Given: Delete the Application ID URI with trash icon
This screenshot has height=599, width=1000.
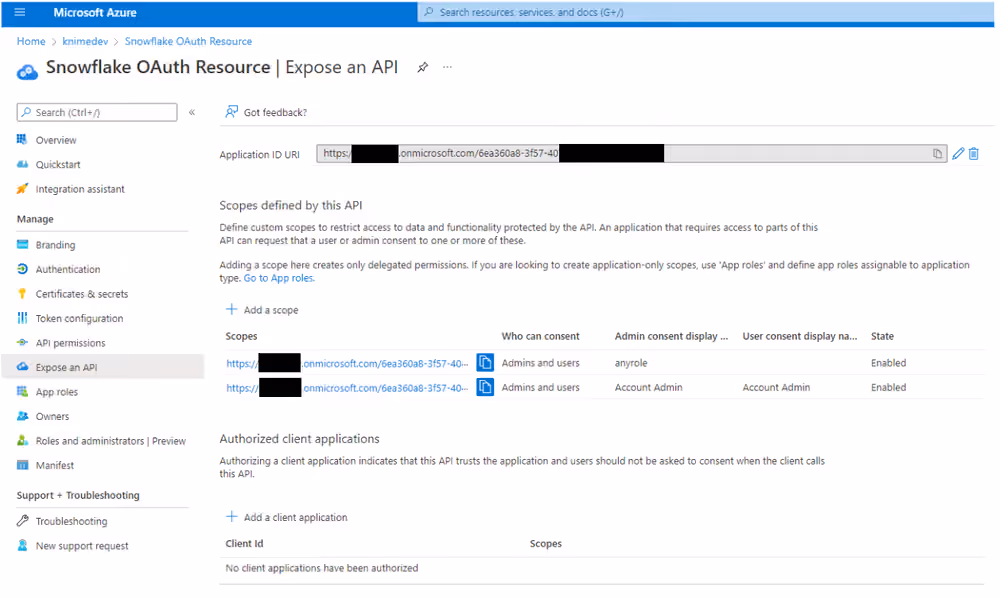Looking at the screenshot, I should (x=974, y=154).
